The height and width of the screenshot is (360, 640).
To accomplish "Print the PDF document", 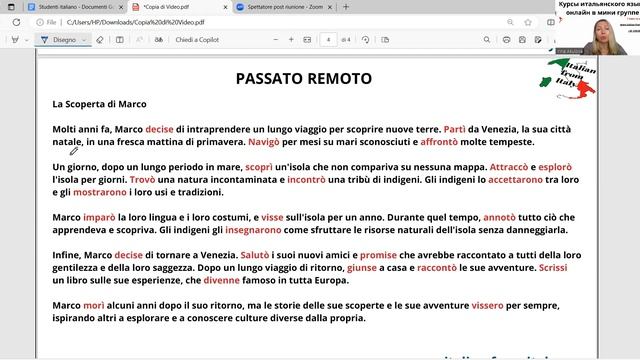I will (x=507, y=40).
